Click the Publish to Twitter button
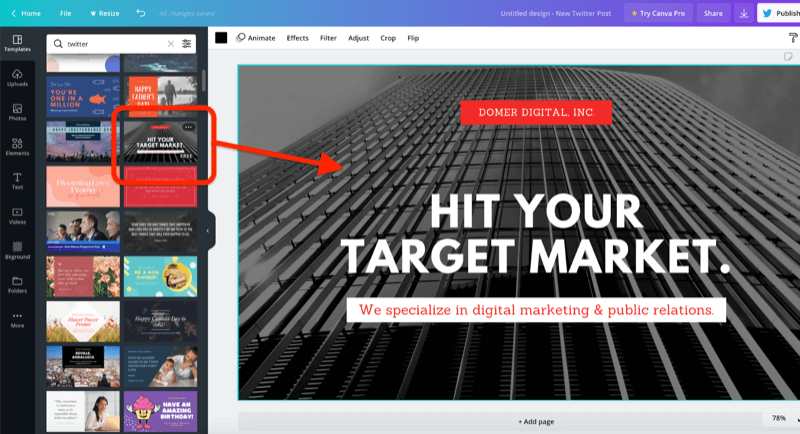The image size is (800, 434). click(779, 13)
